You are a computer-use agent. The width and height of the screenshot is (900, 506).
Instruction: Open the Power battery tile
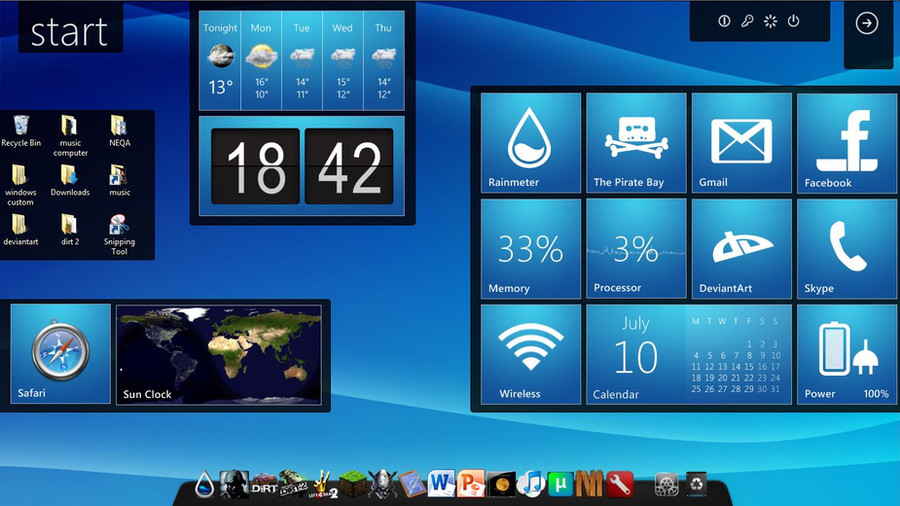coord(847,355)
